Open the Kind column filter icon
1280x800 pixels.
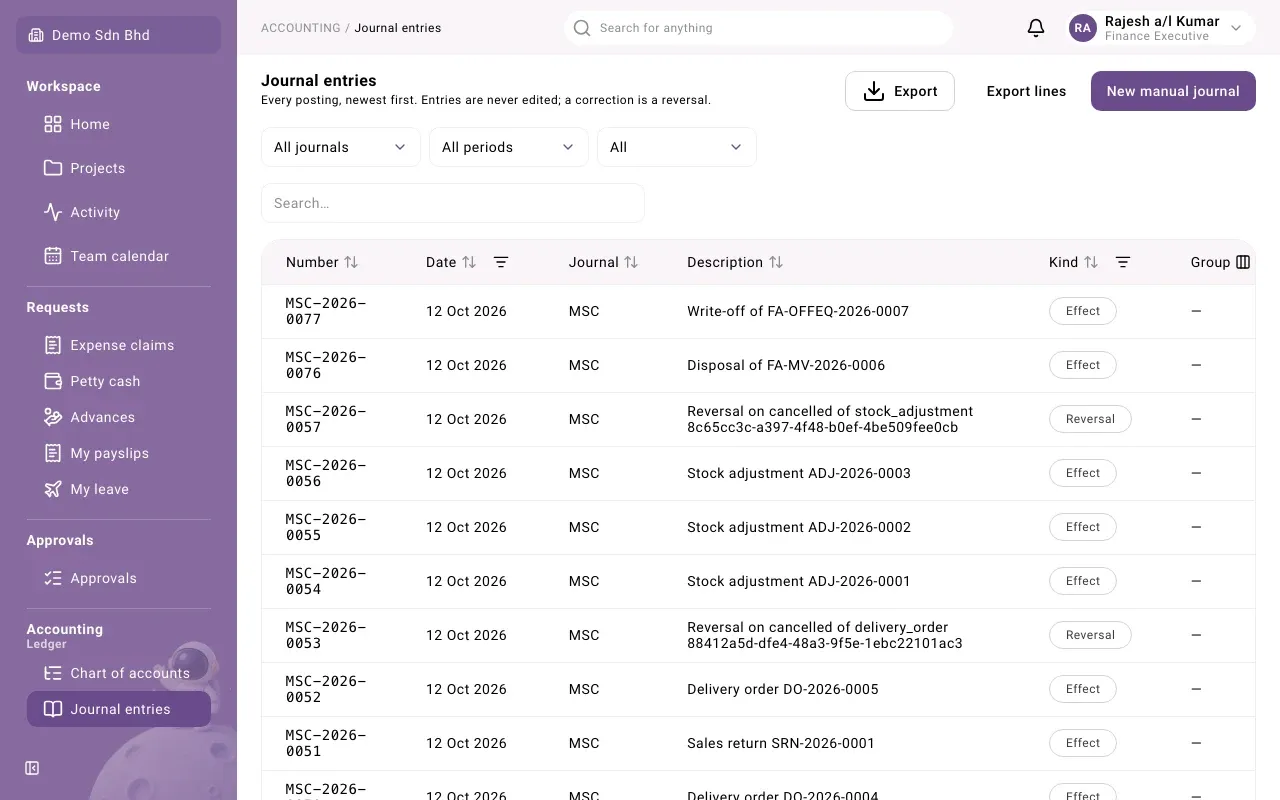point(1123,262)
